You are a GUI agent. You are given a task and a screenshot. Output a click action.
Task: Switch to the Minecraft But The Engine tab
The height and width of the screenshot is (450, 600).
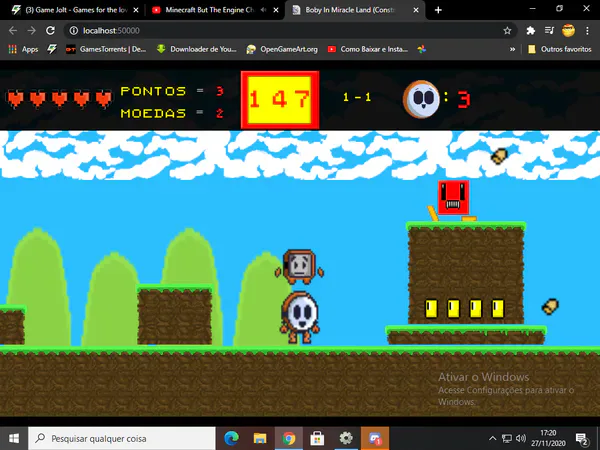(x=214, y=10)
